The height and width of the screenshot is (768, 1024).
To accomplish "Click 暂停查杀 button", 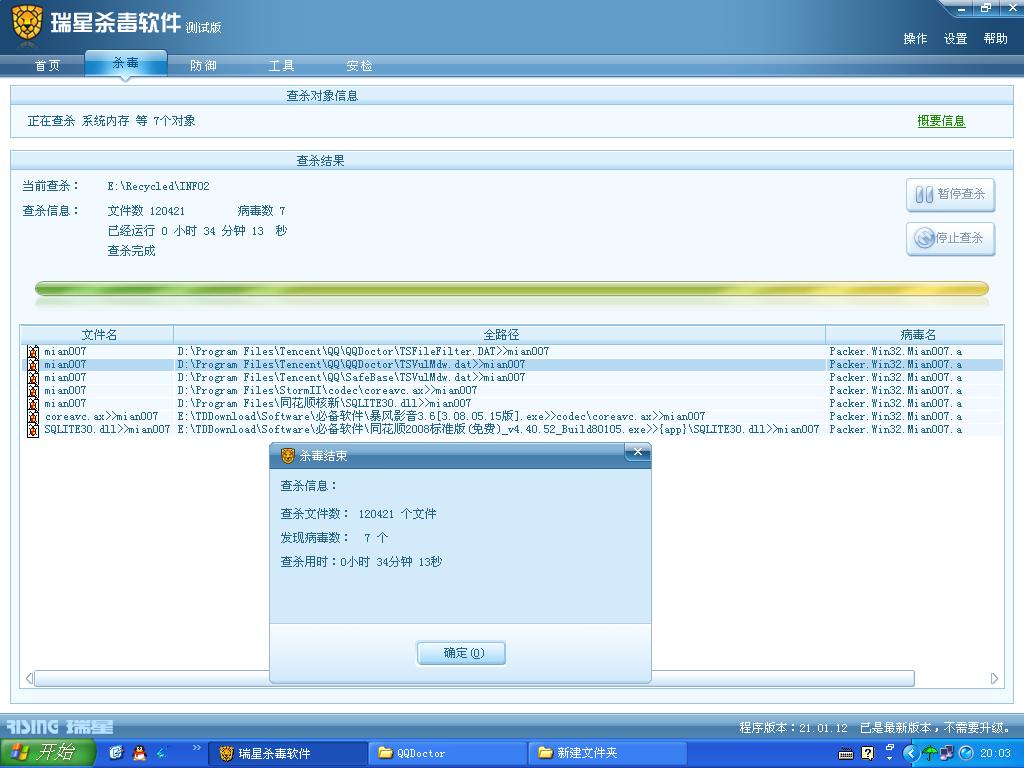I will coord(950,195).
